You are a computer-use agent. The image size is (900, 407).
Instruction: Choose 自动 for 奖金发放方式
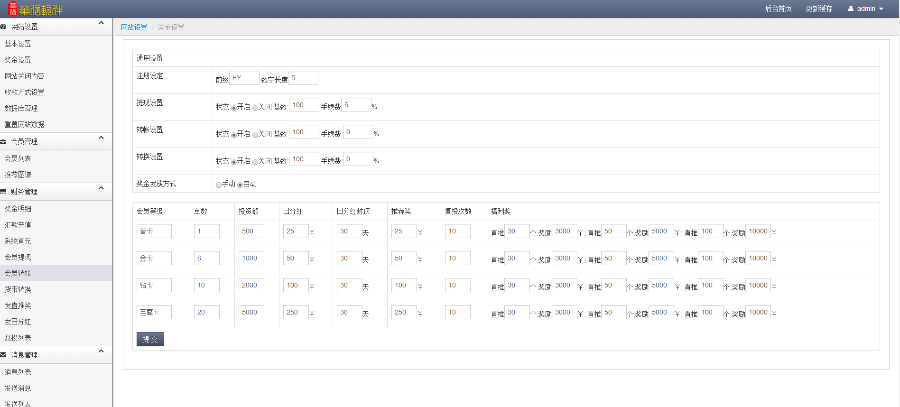[x=240, y=185]
